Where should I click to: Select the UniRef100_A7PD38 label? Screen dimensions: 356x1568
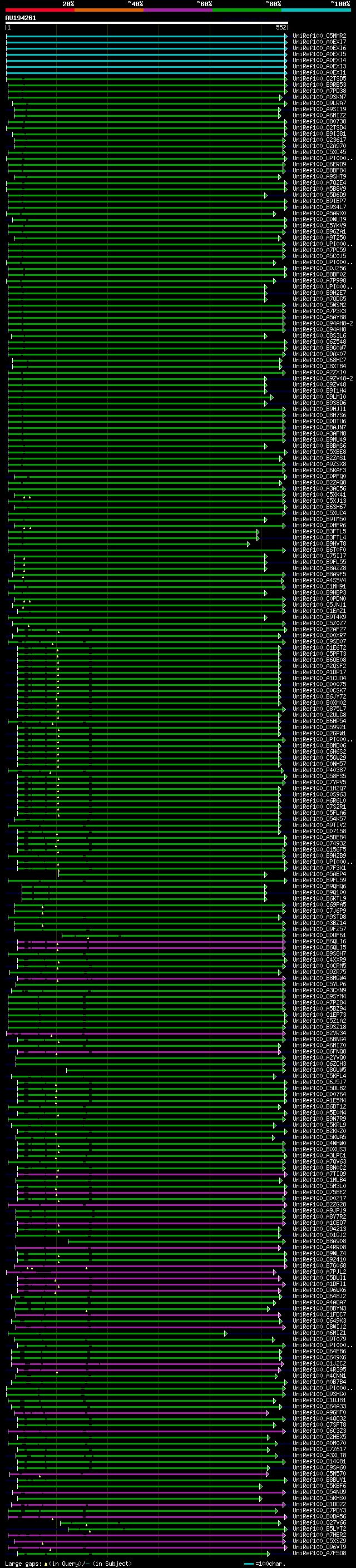[319, 91]
